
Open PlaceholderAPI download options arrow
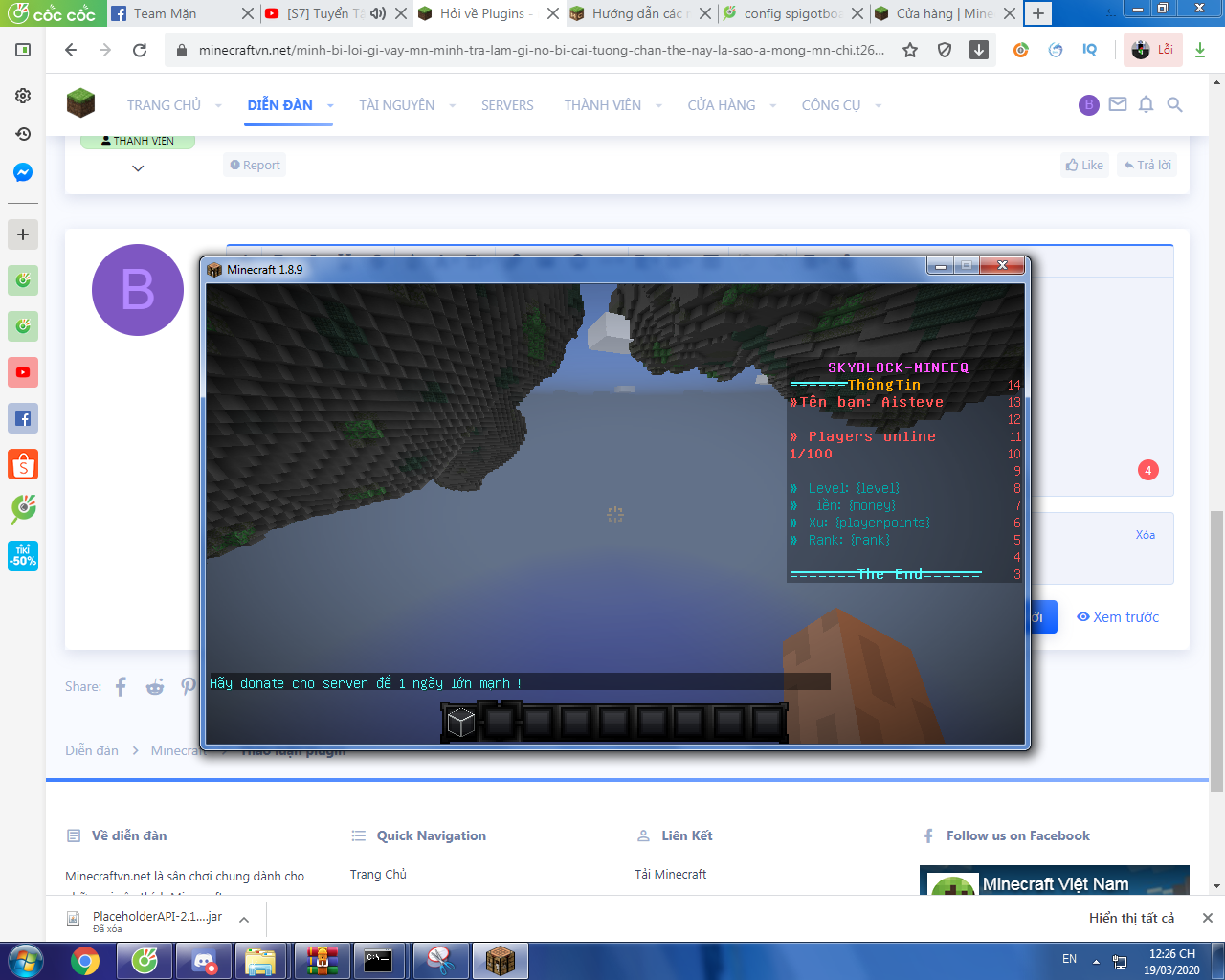tap(244, 919)
